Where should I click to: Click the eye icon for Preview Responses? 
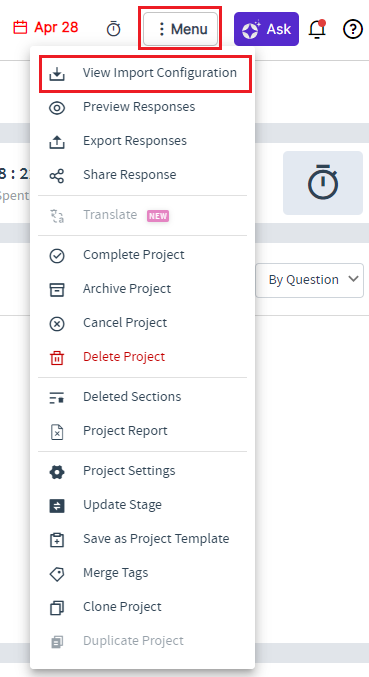pos(57,108)
